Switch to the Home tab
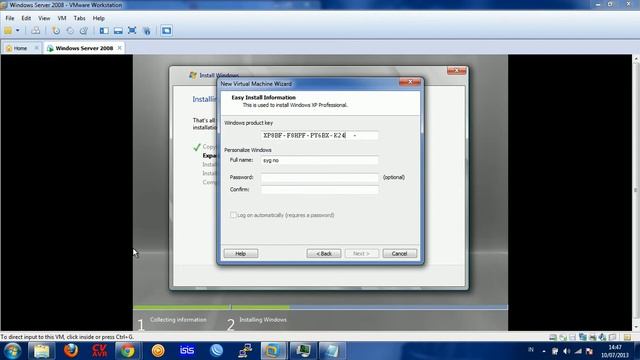 (20, 48)
